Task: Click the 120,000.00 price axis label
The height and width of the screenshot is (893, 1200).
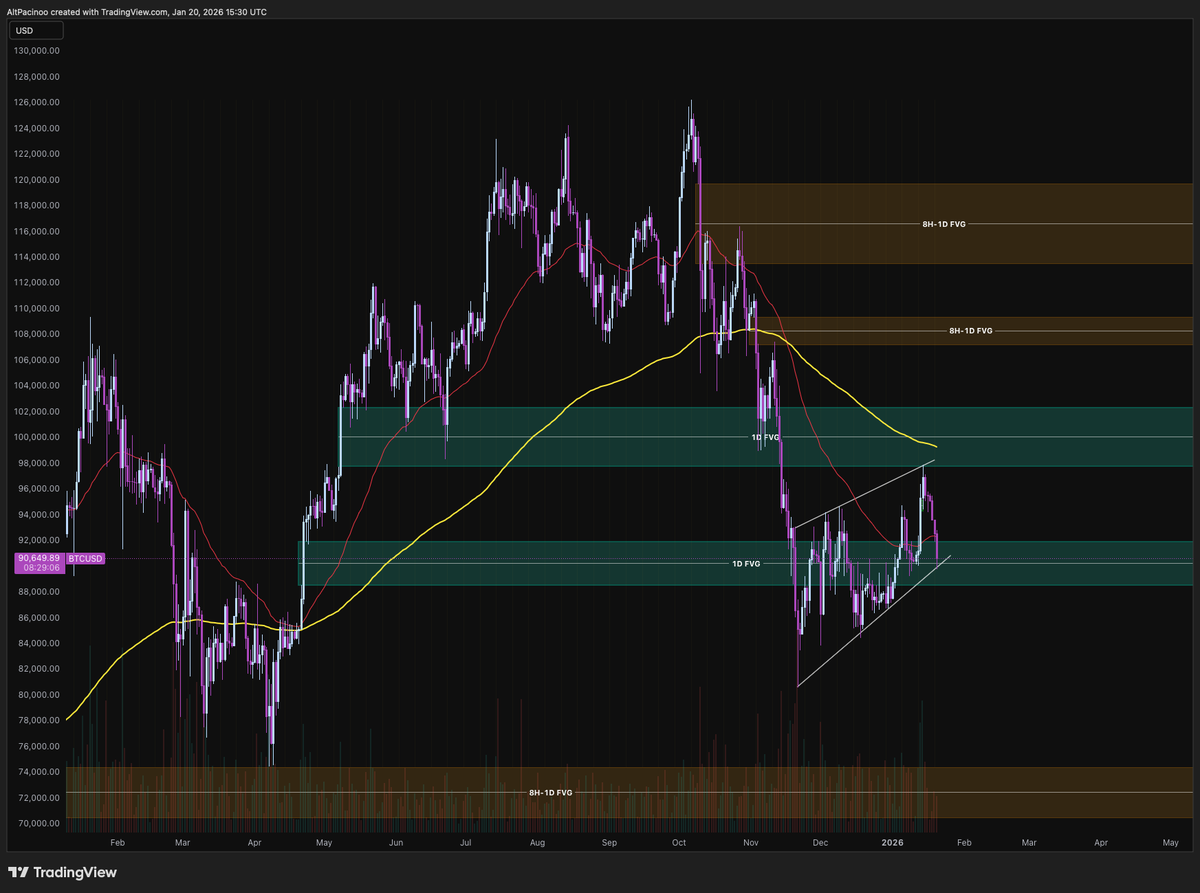Action: (x=38, y=180)
